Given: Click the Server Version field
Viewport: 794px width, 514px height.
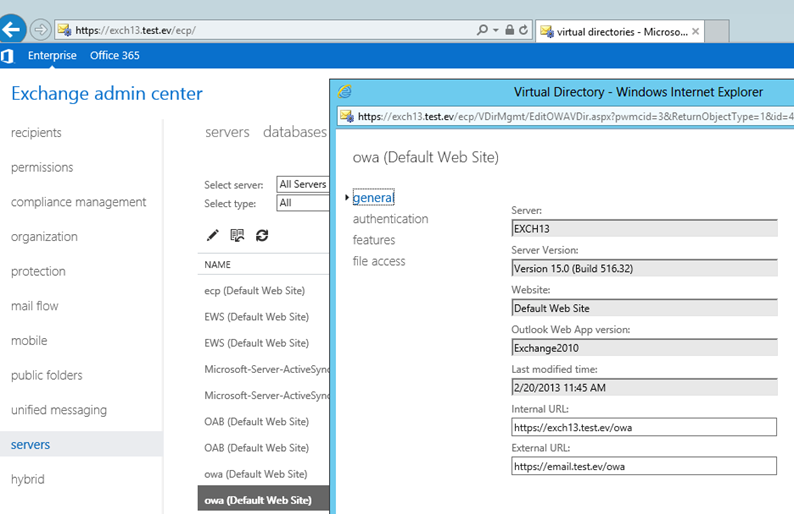Looking at the screenshot, I should (644, 268).
